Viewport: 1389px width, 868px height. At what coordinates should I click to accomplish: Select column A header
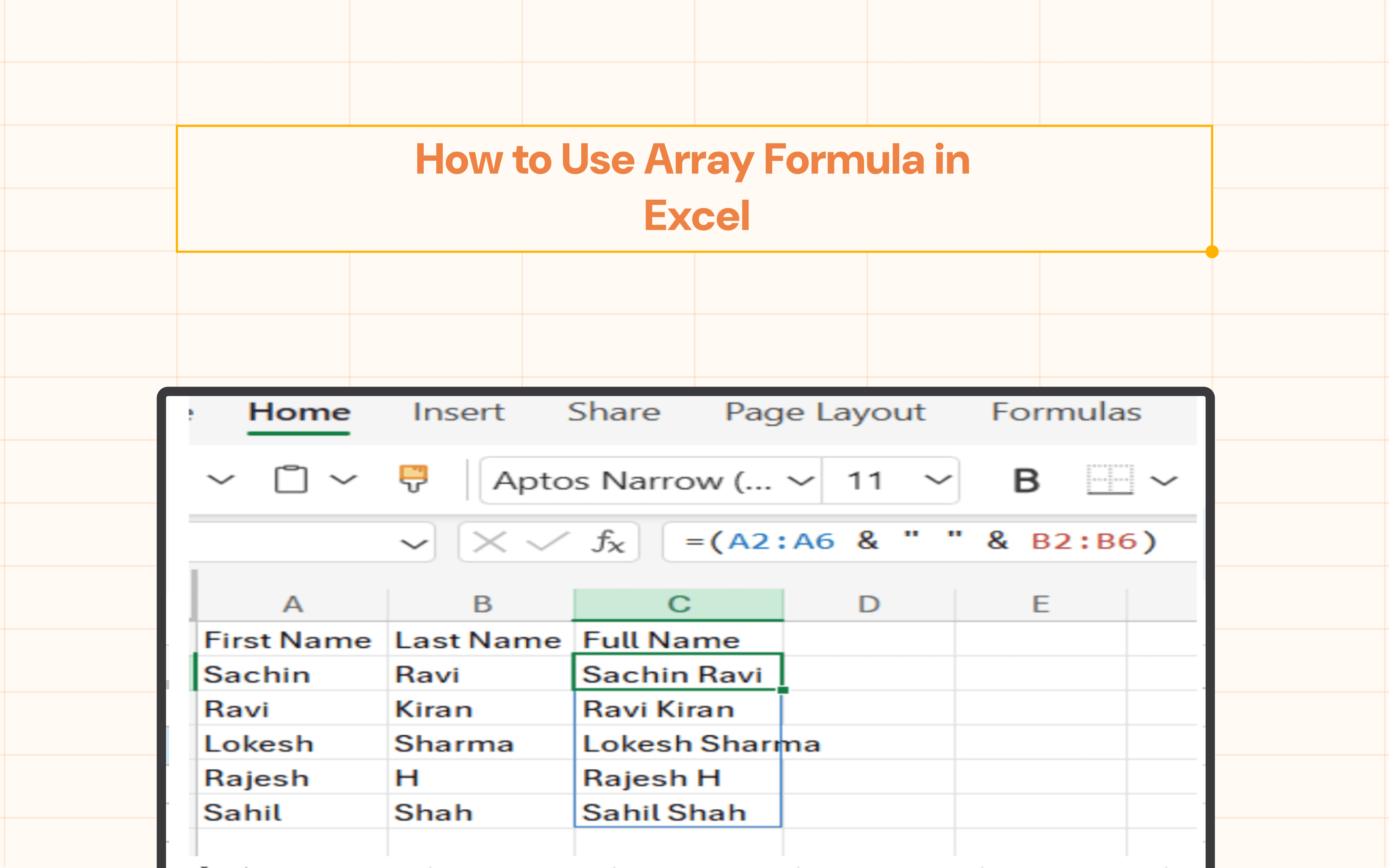pos(293,605)
